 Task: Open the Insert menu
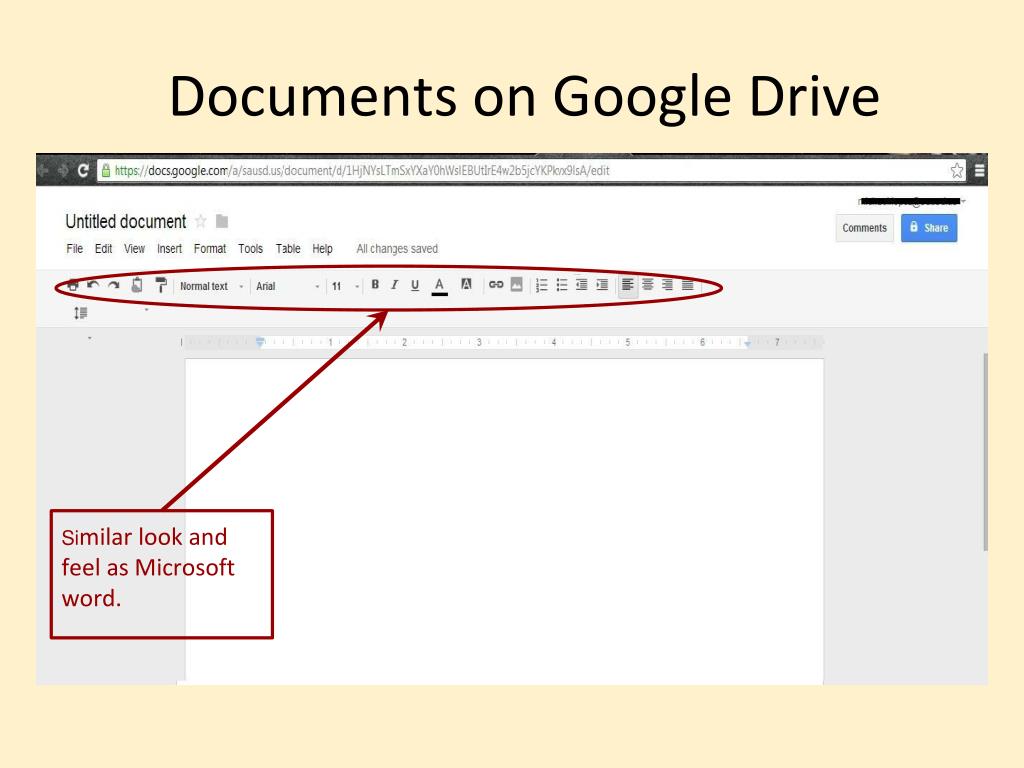pos(169,249)
